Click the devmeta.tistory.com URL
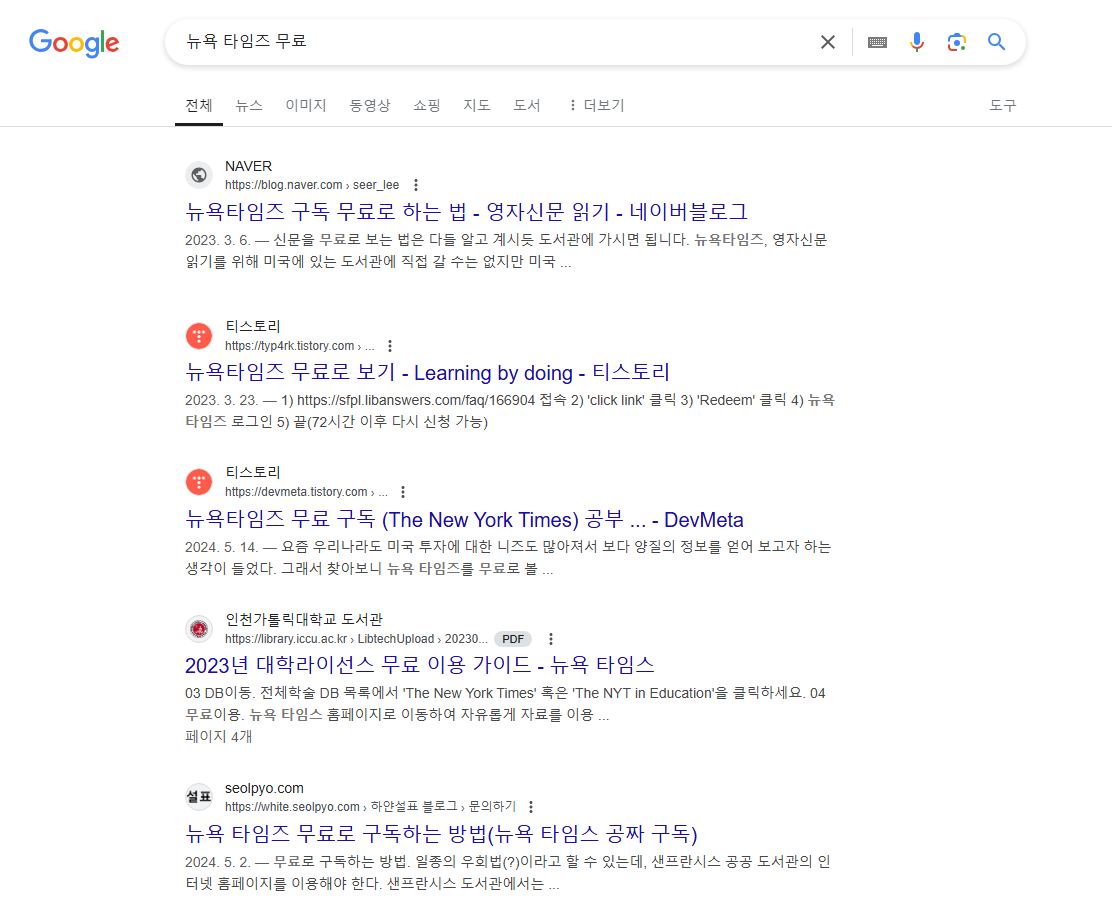1112x904 pixels. tap(306, 492)
